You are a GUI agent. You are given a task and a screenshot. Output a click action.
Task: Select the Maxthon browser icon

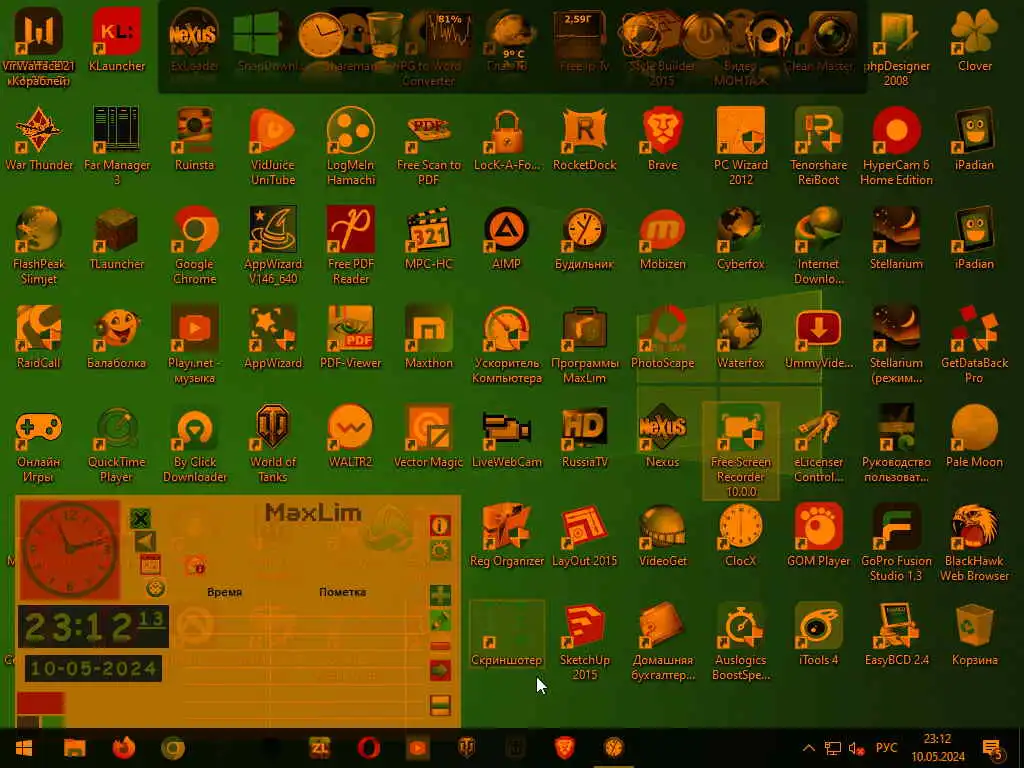click(x=428, y=337)
